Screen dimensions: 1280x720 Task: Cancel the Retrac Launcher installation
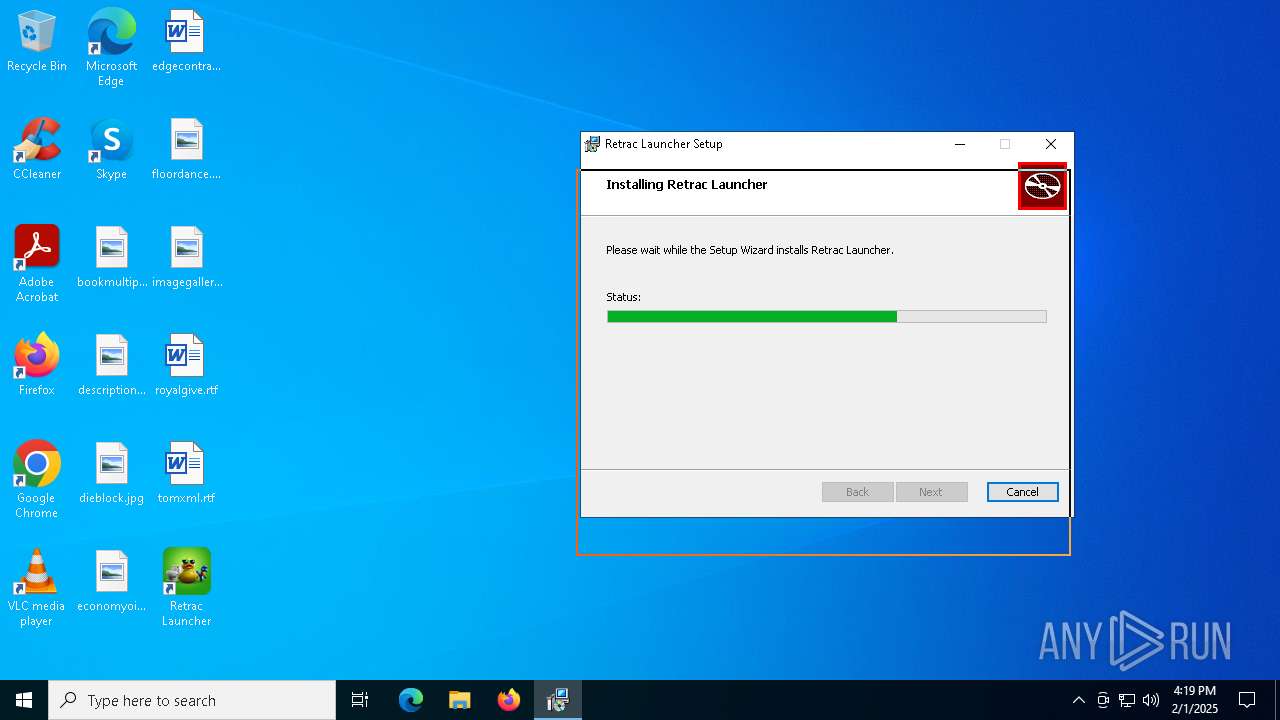point(1022,492)
